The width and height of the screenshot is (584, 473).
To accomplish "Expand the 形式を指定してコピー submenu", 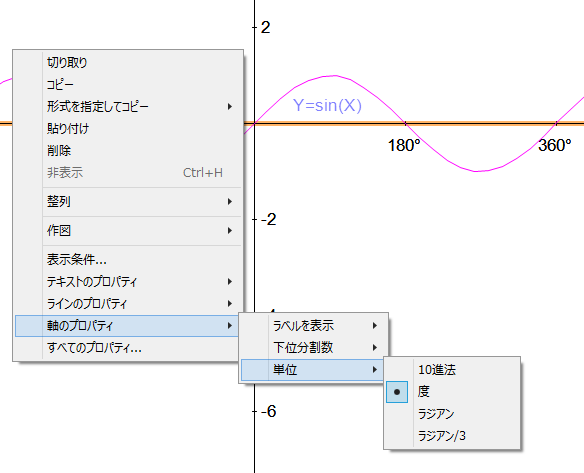I will click(127, 107).
